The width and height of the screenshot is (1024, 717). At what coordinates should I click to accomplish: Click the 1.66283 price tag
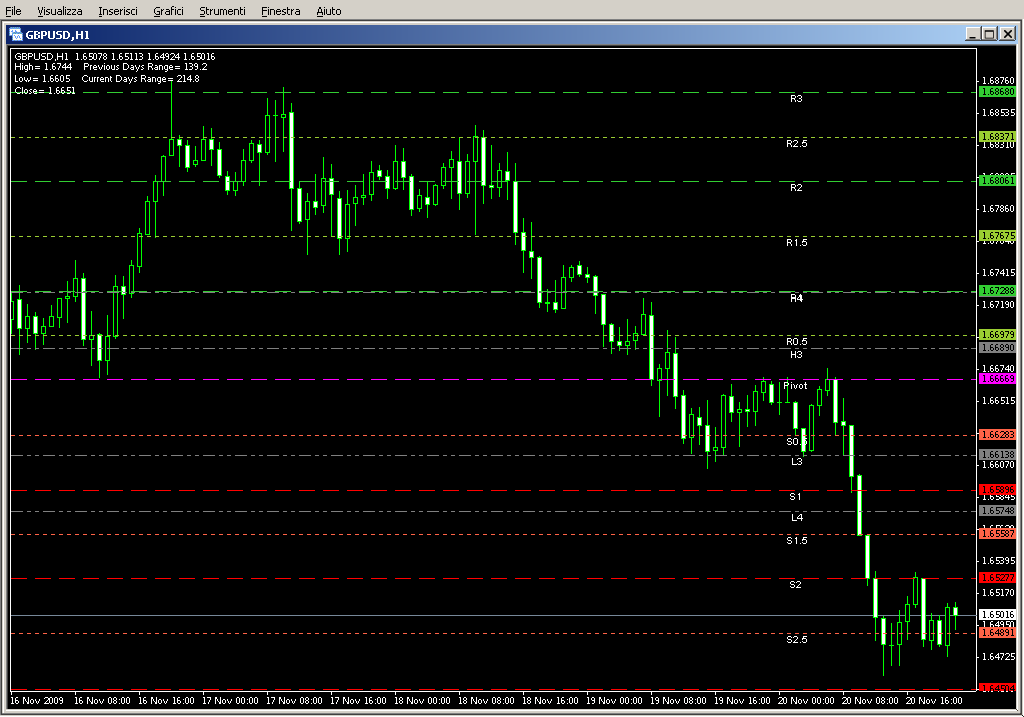coord(997,434)
